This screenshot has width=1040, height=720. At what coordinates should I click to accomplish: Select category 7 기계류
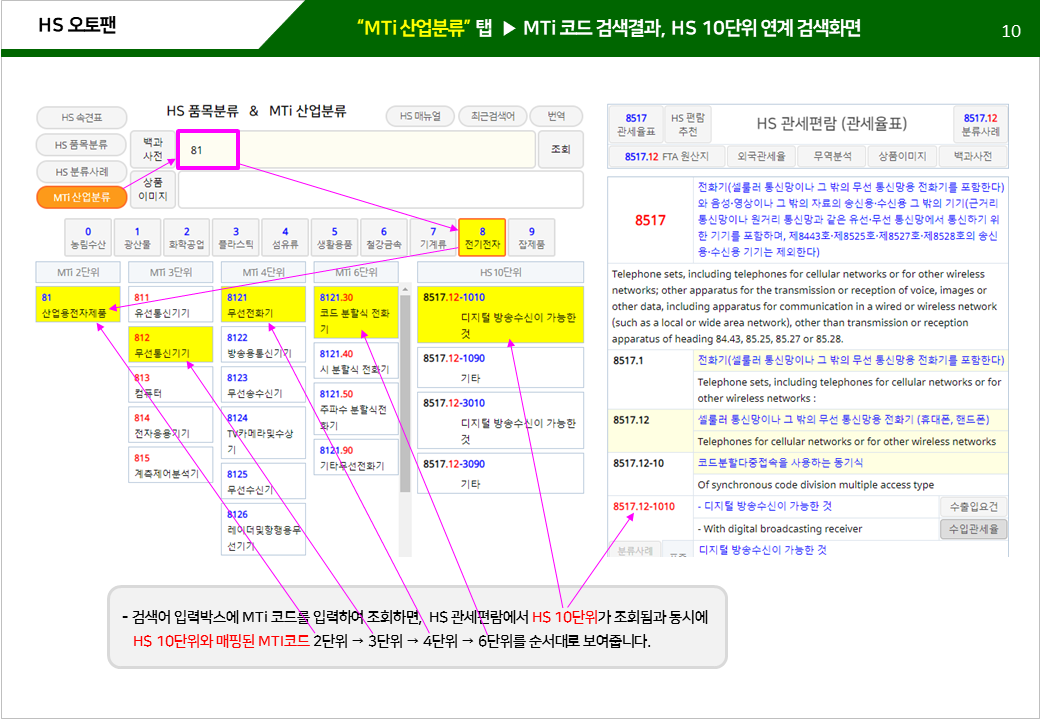(432, 237)
